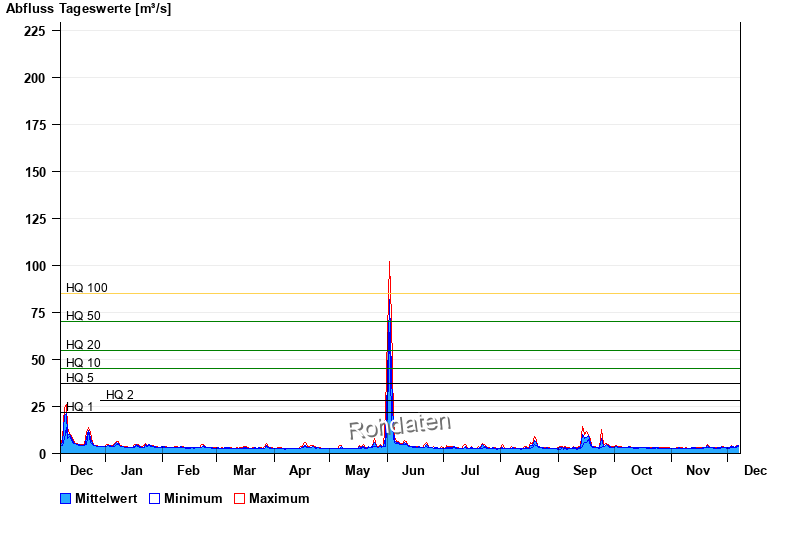Viewport: 800px width, 550px height.
Task: Click the HQ 50 threshold label
Action: coord(84,316)
